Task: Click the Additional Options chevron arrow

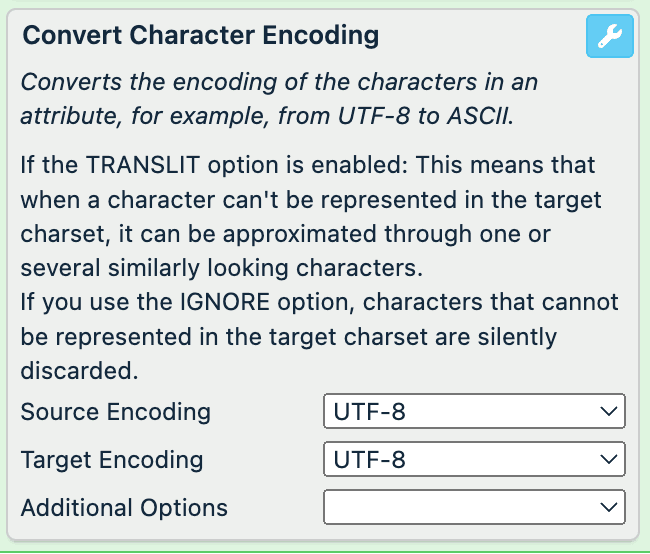Action: pyautogui.click(x=608, y=507)
